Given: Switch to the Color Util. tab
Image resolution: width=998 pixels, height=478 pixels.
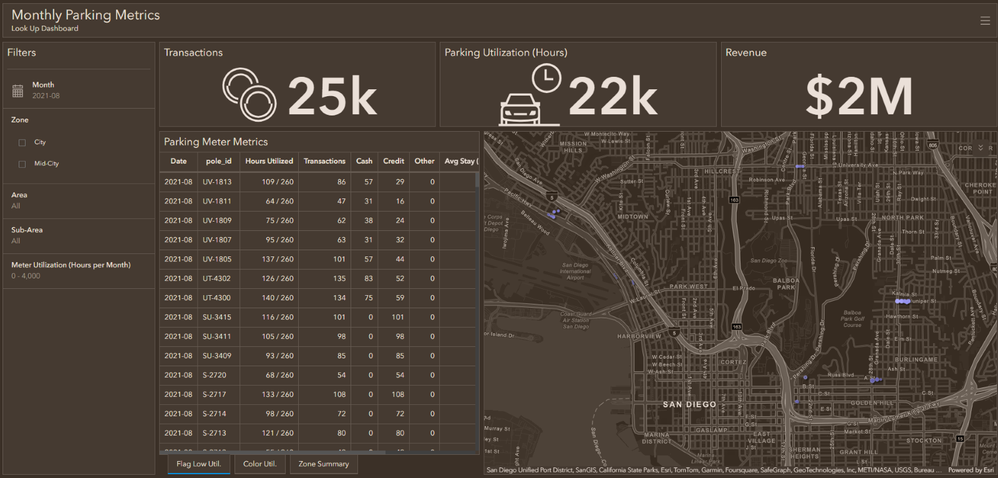Looking at the screenshot, I should tap(260, 464).
